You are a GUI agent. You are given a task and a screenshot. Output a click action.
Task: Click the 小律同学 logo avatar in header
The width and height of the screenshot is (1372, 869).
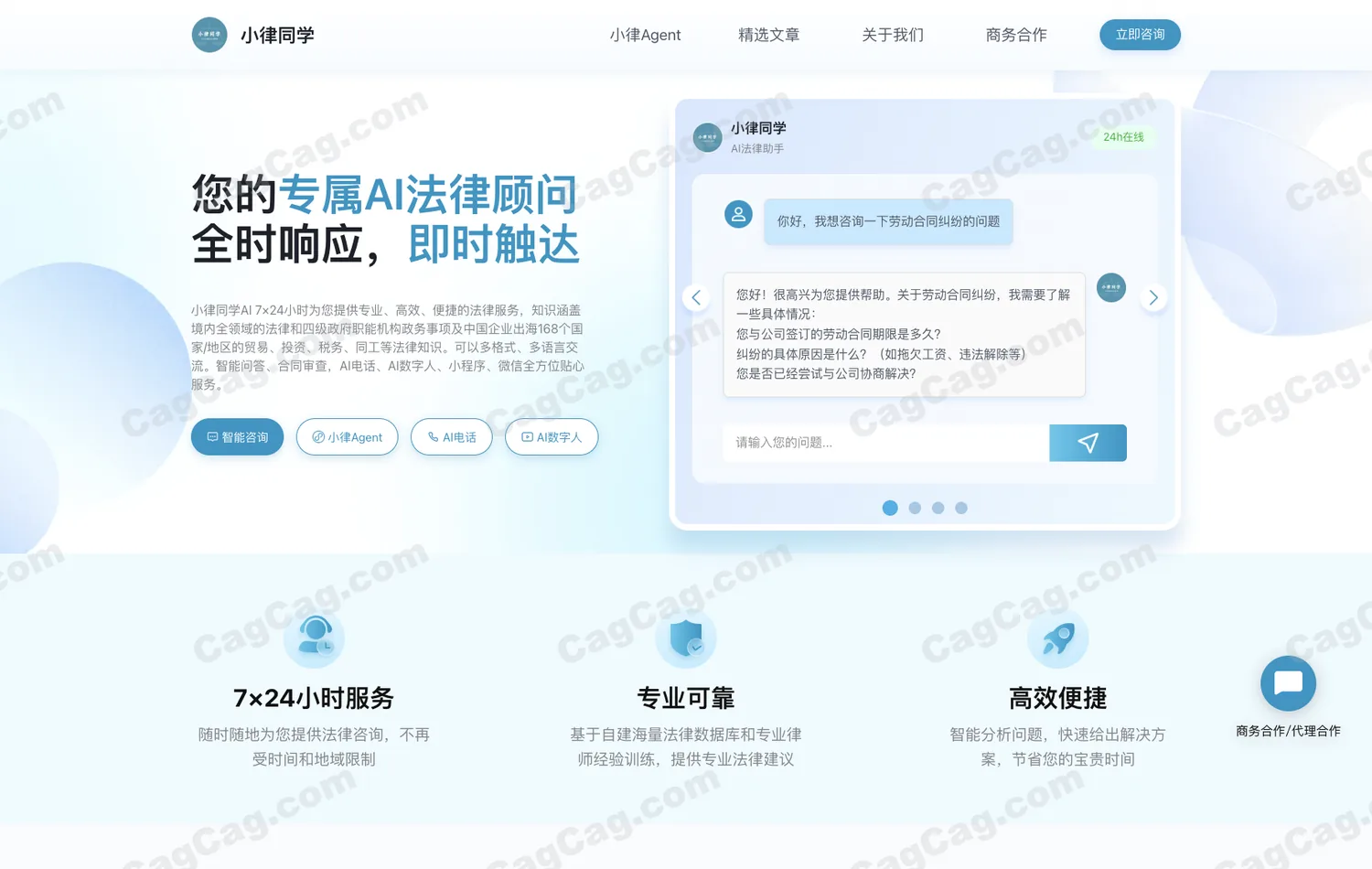coord(209,35)
